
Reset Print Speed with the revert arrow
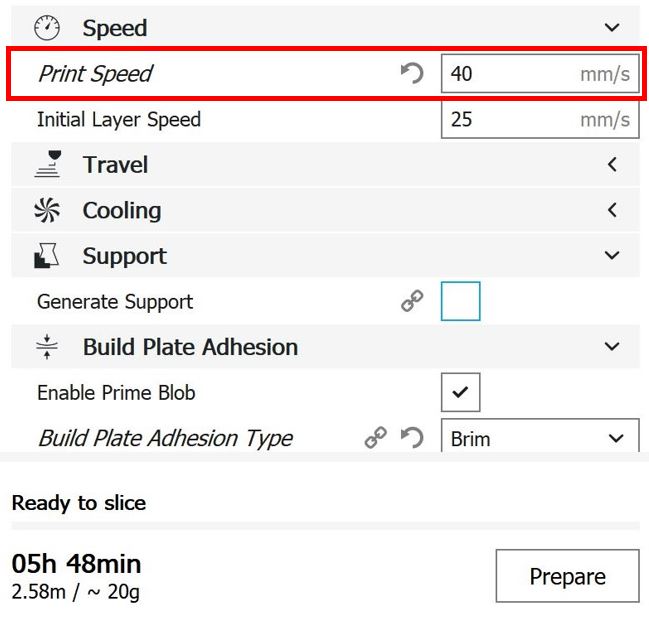pyautogui.click(x=411, y=74)
